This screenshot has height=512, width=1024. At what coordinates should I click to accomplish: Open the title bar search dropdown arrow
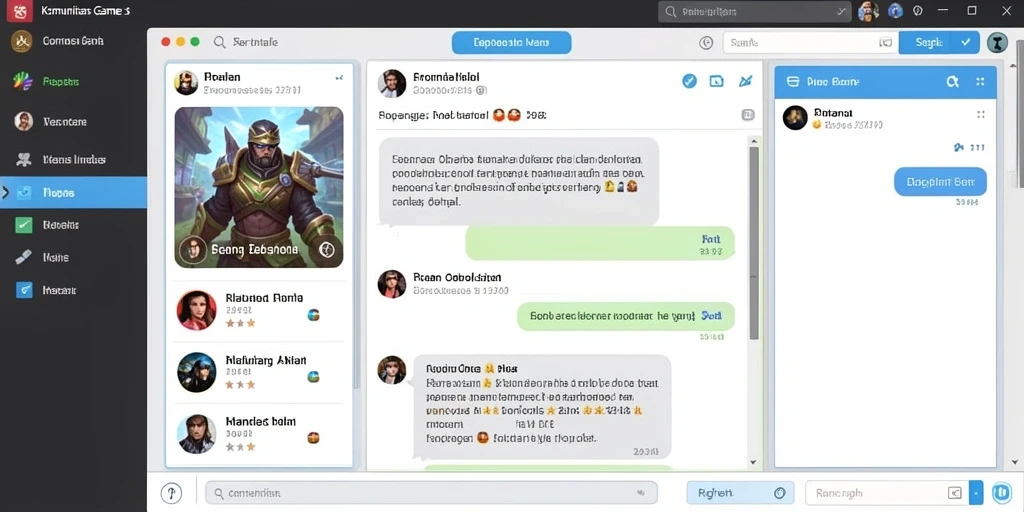click(x=840, y=11)
